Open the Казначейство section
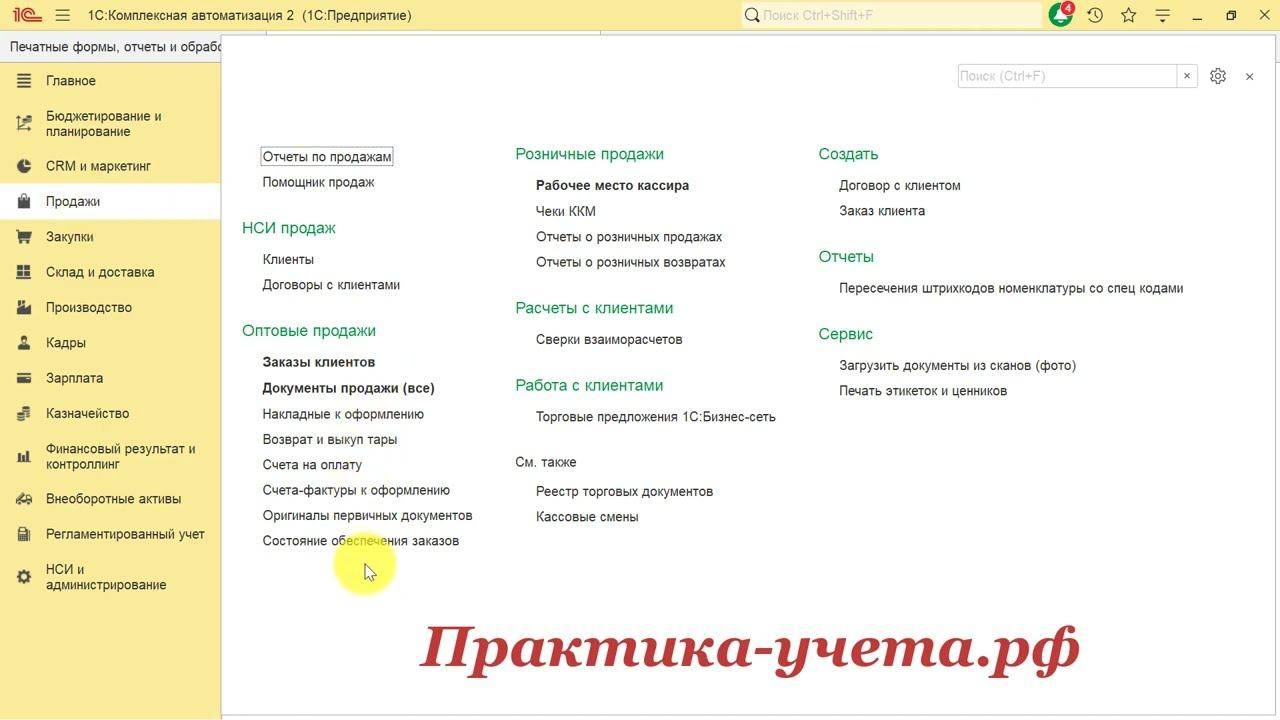This screenshot has width=1280, height=720. [x=87, y=413]
